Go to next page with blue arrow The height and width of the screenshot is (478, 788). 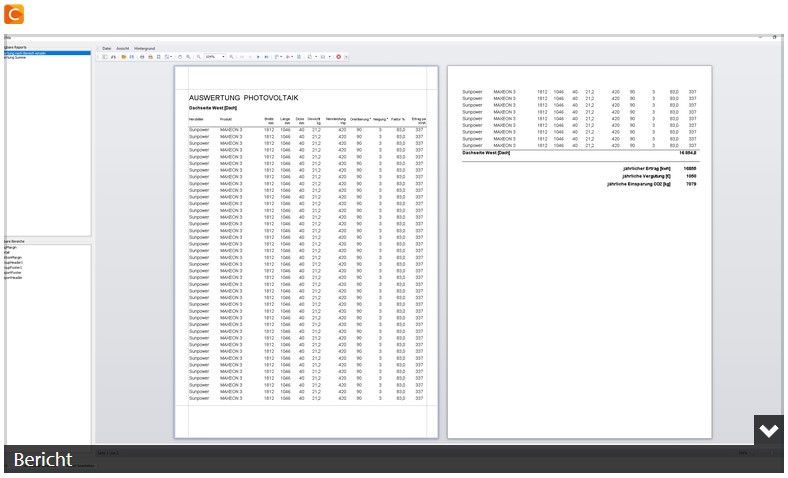[x=258, y=57]
